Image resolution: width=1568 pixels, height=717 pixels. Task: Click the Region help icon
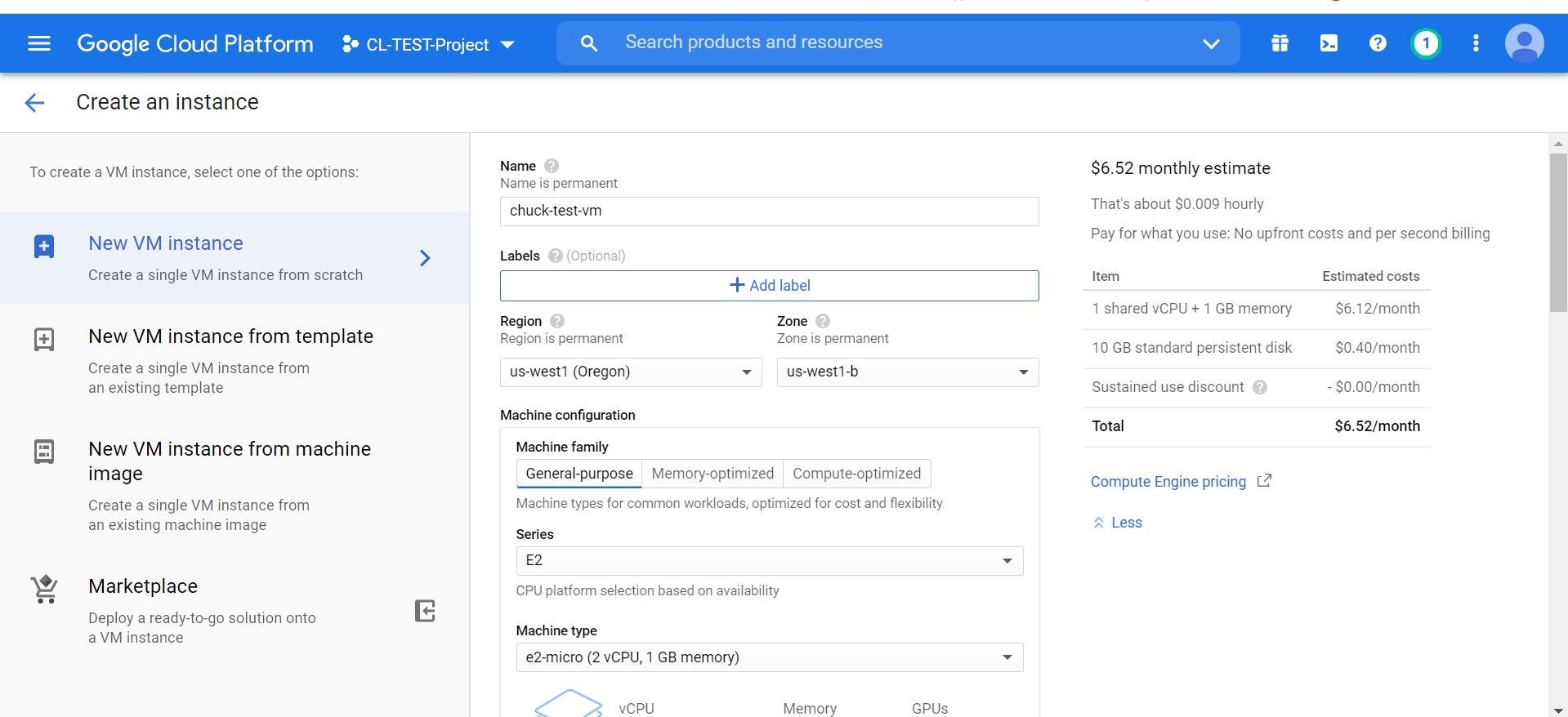click(x=557, y=321)
